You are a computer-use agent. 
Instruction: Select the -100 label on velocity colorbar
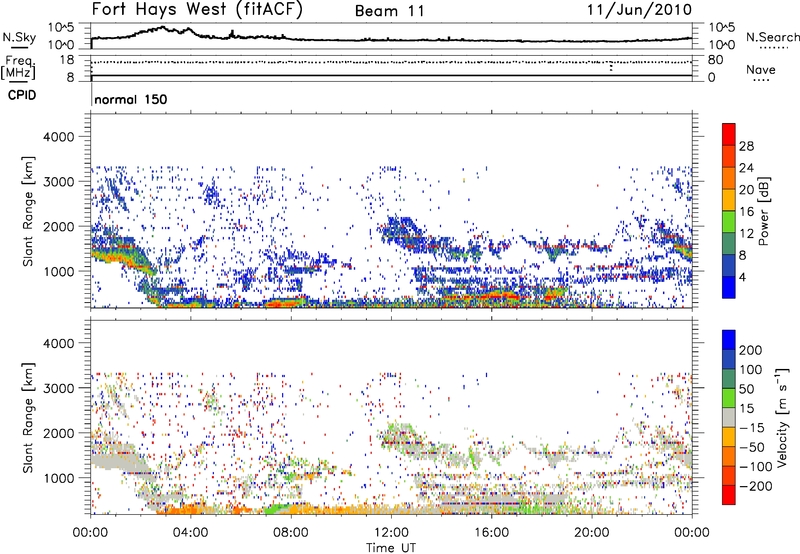click(x=756, y=467)
